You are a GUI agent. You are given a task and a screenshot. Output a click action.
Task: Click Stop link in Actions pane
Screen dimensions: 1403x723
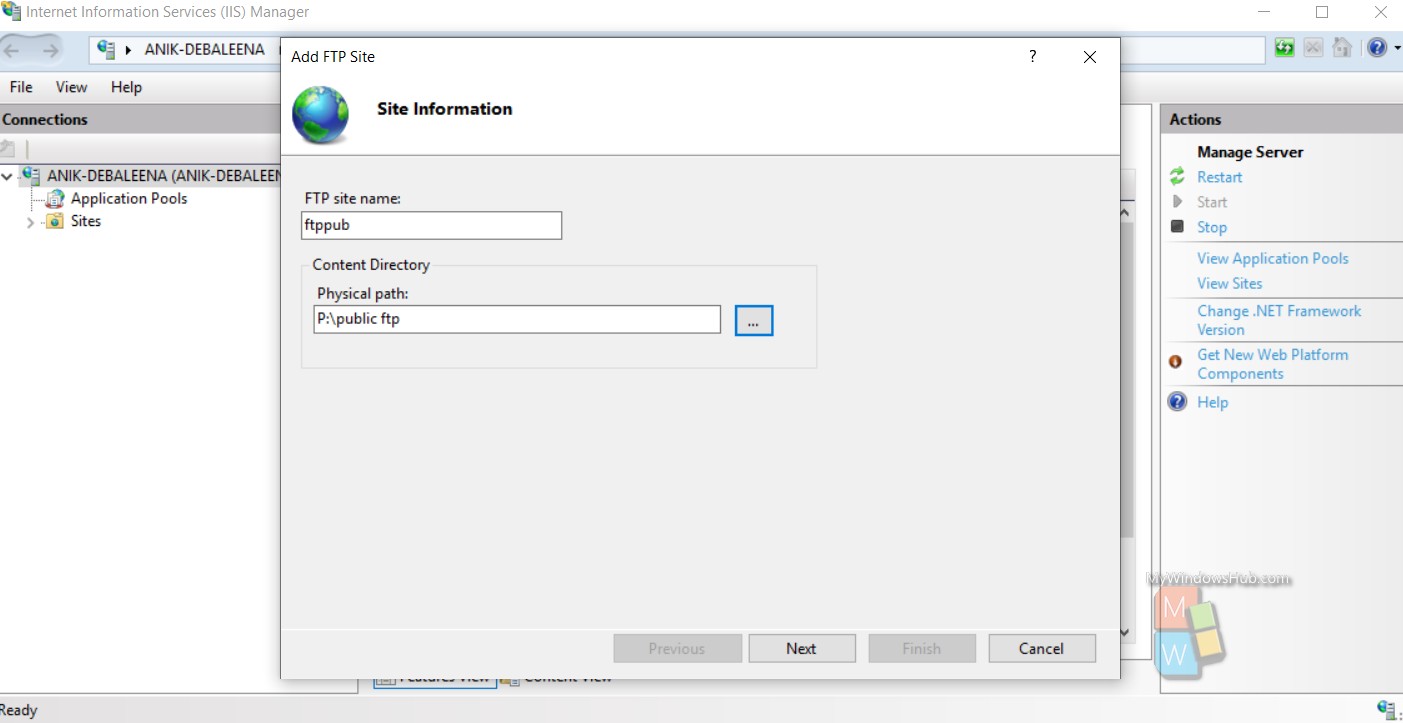pyautogui.click(x=1212, y=227)
